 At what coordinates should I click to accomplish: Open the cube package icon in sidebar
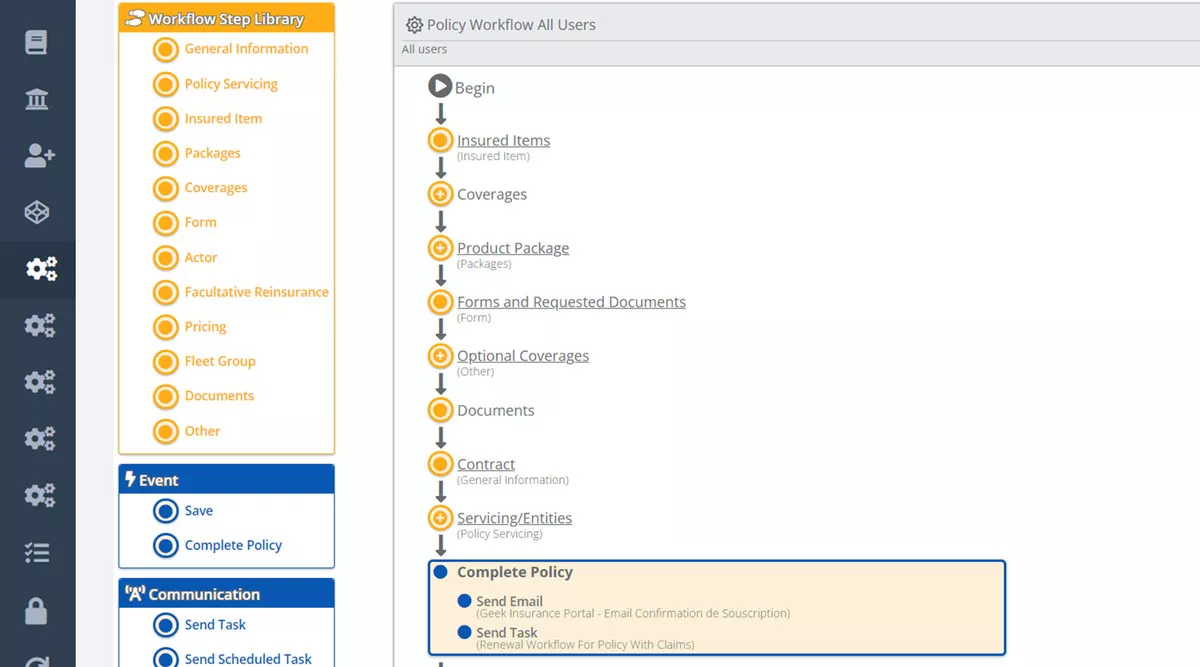[x=37, y=212]
